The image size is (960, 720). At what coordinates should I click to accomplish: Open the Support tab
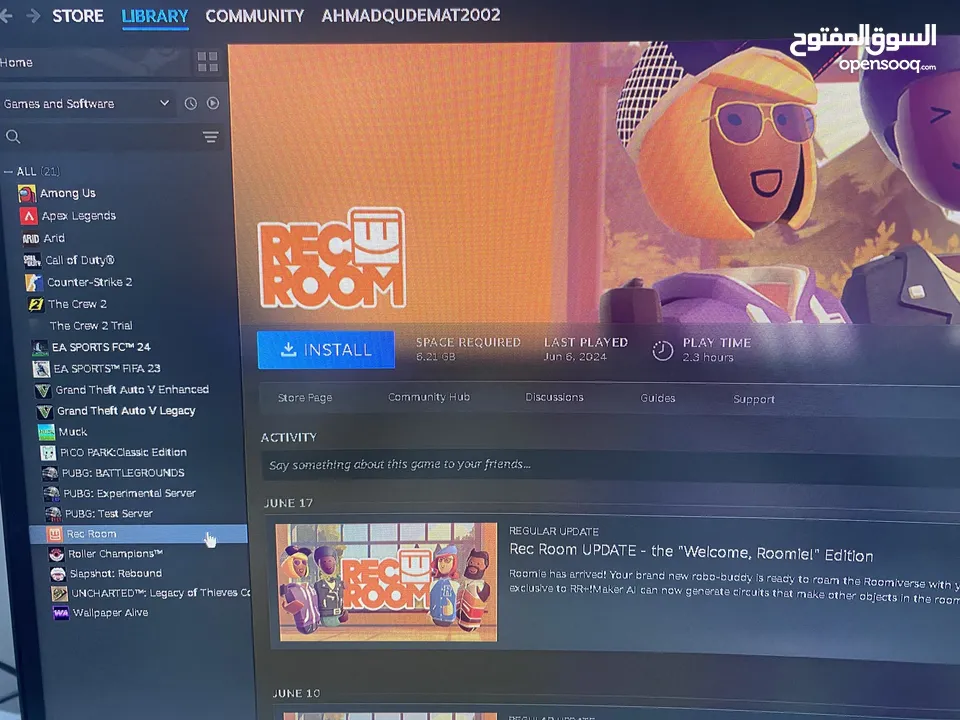point(754,399)
